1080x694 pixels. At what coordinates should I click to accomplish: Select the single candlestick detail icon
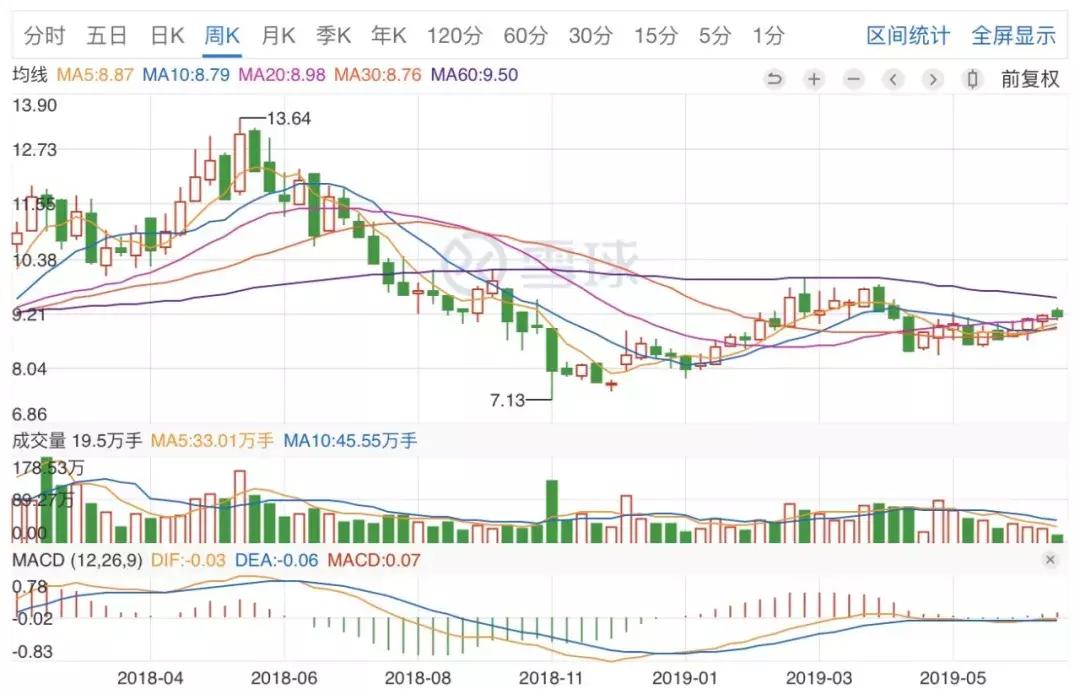click(971, 79)
